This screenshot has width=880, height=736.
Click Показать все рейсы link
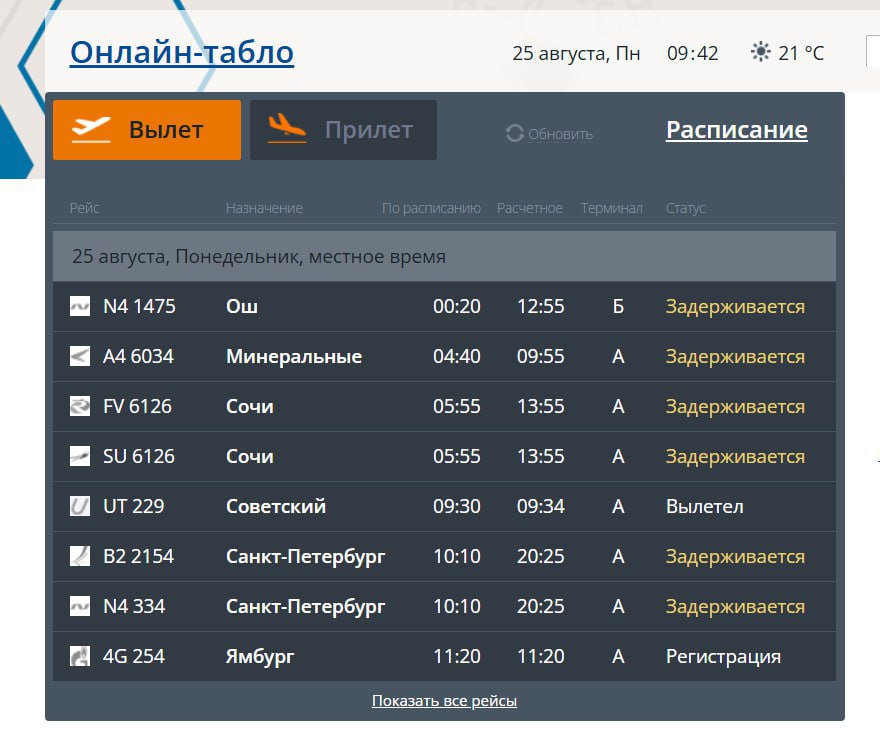tap(444, 701)
